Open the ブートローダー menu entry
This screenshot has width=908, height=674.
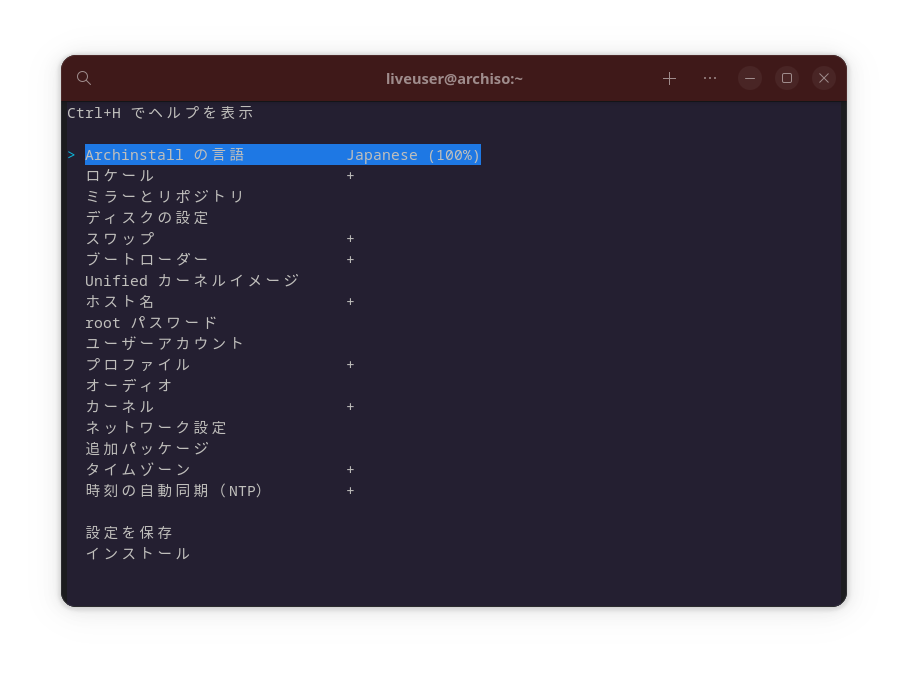coord(147,259)
